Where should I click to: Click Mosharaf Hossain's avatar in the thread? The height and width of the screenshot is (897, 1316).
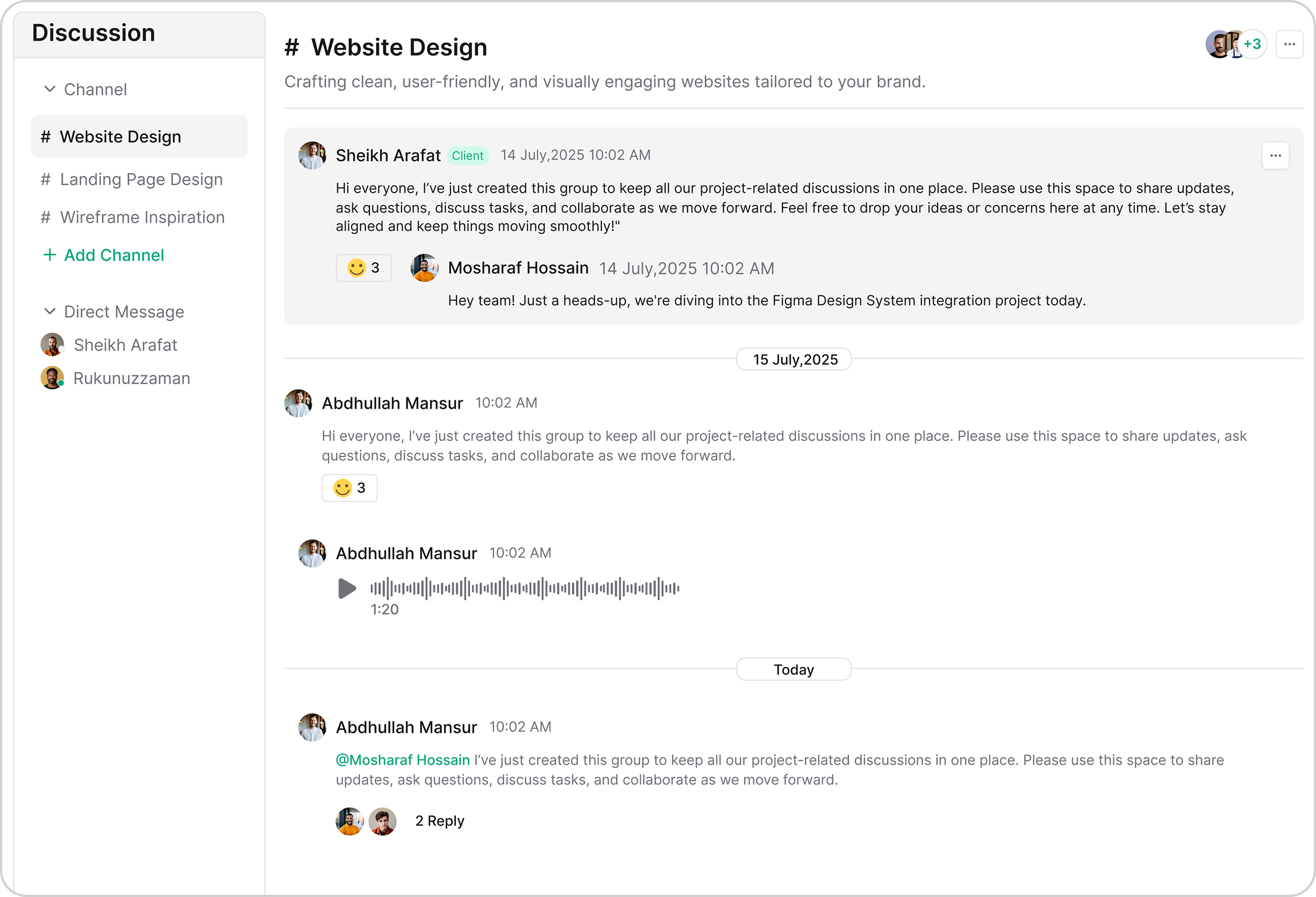[424, 267]
